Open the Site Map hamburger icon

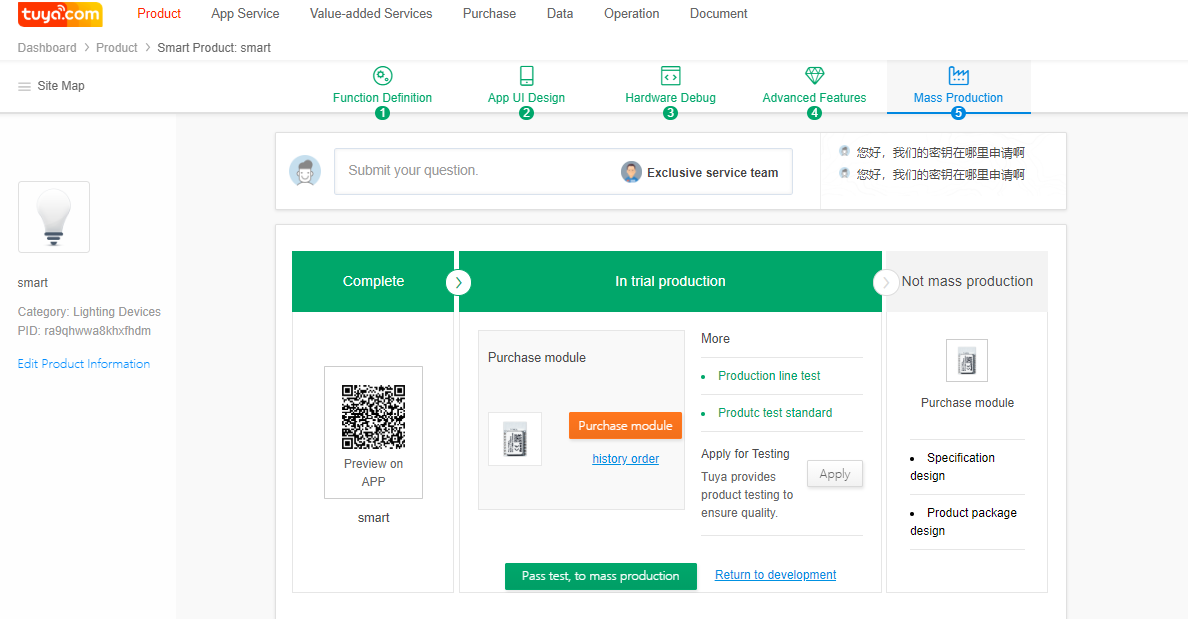25,87
